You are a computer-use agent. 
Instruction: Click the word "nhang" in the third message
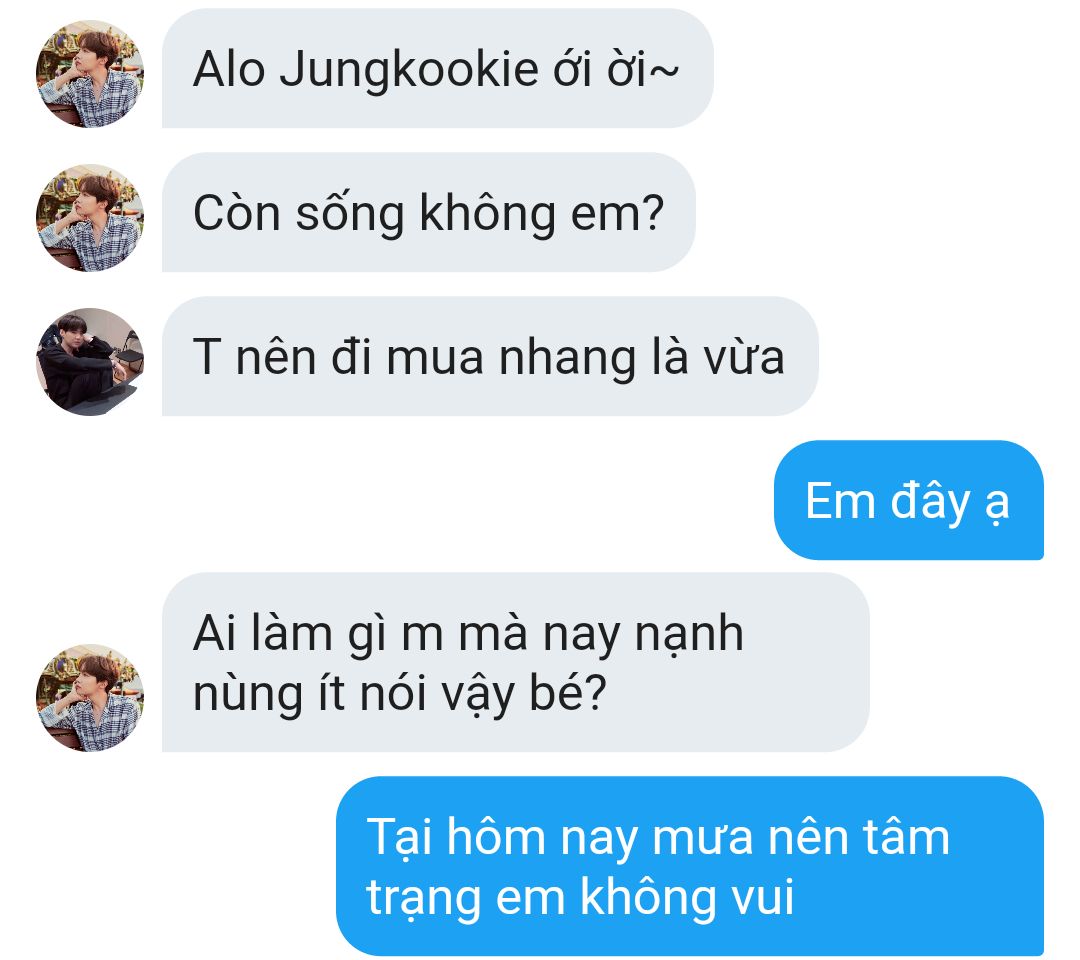tap(567, 359)
